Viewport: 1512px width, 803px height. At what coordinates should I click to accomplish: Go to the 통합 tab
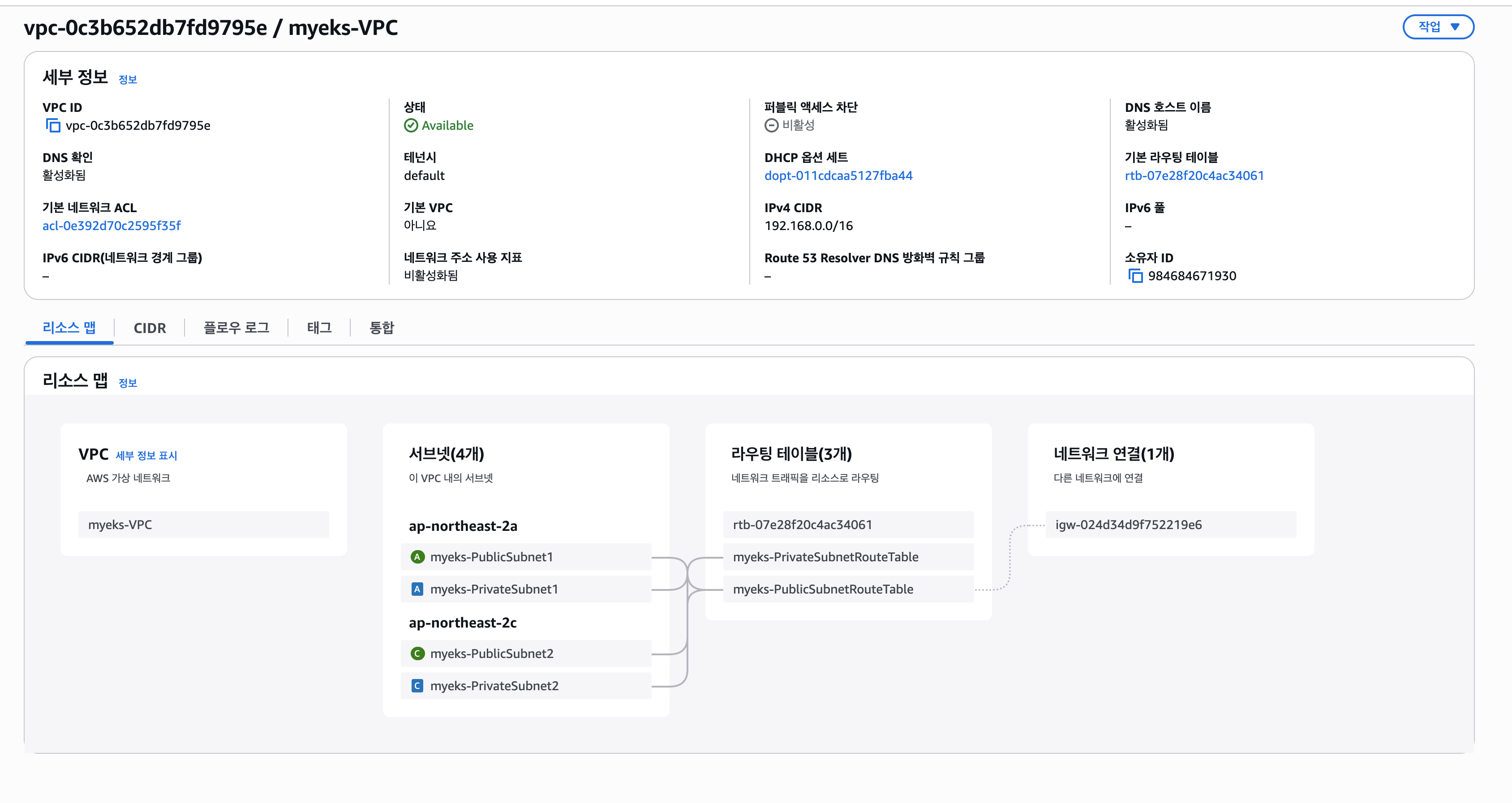pos(382,328)
